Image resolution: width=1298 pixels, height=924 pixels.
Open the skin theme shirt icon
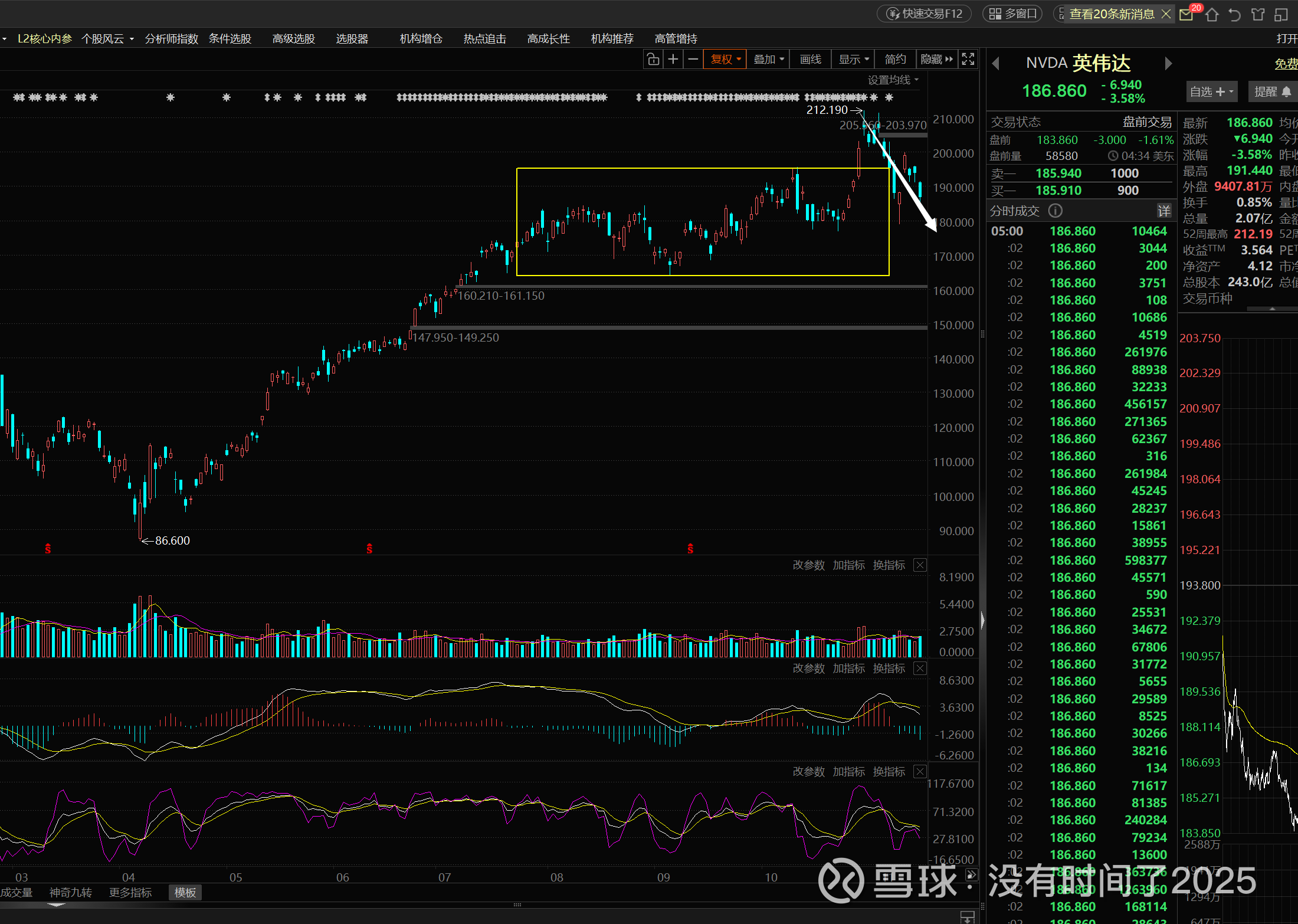[x=1258, y=15]
